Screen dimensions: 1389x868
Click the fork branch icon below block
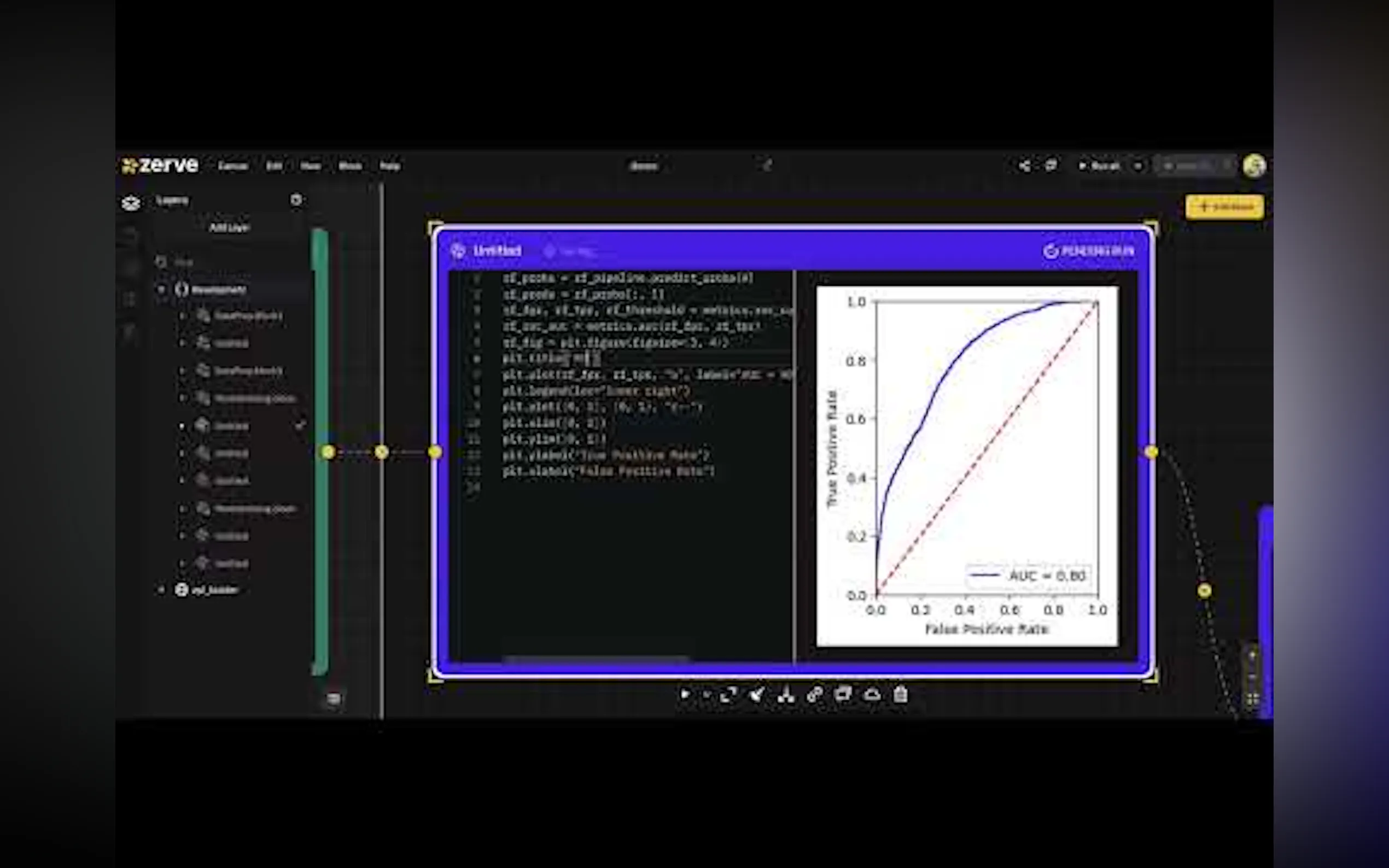[785, 695]
